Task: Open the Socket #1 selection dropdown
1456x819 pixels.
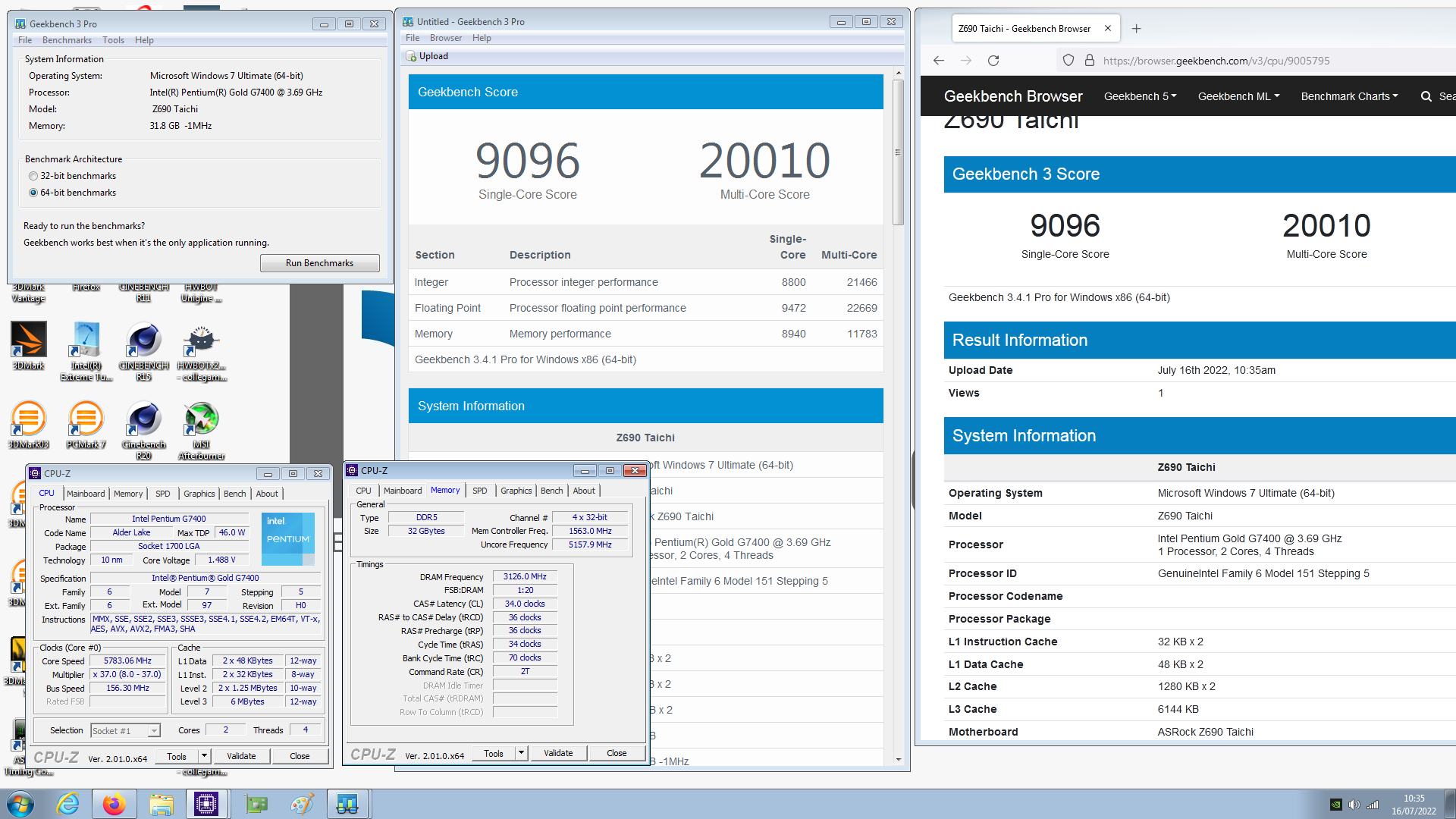Action: (x=154, y=731)
